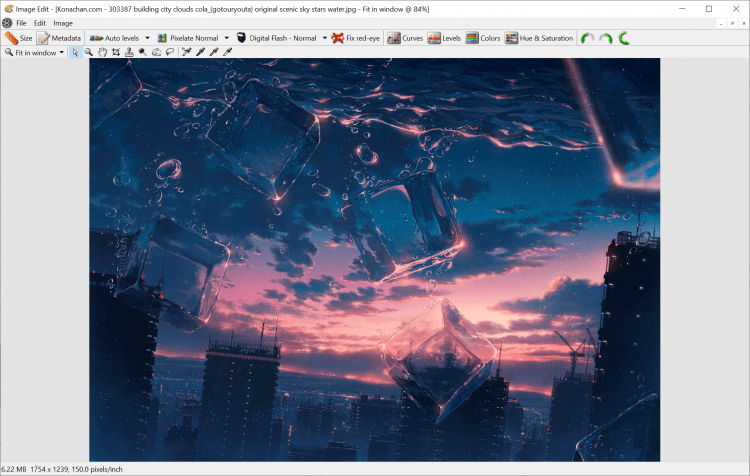Expand the Pixelate Normal dropdown arrow

(x=227, y=38)
